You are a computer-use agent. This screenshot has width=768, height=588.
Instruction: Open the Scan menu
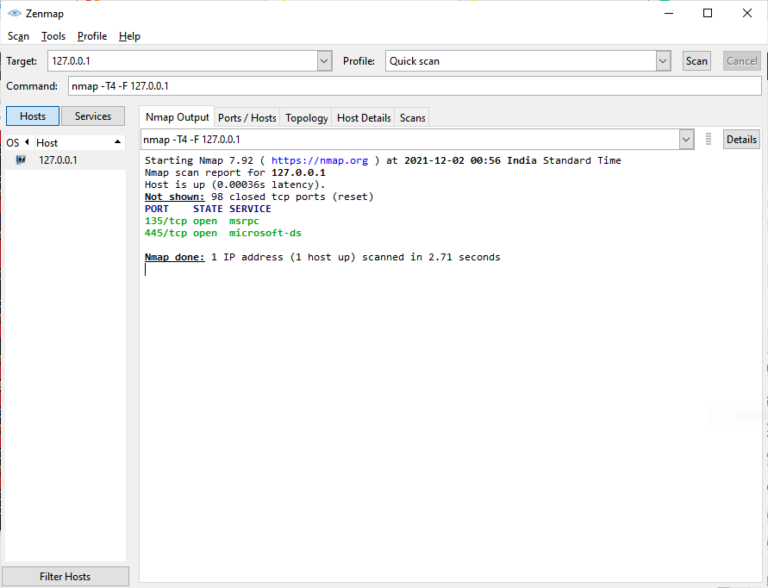coord(18,36)
